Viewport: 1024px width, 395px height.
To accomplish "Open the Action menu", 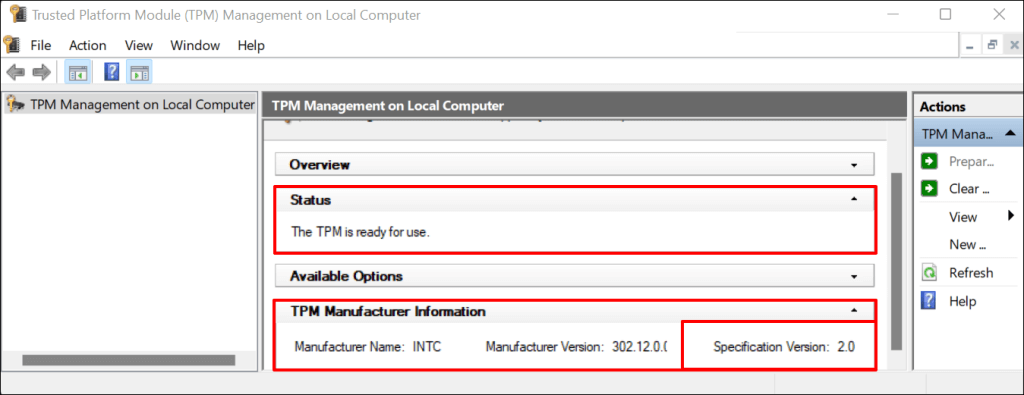I will click(88, 45).
